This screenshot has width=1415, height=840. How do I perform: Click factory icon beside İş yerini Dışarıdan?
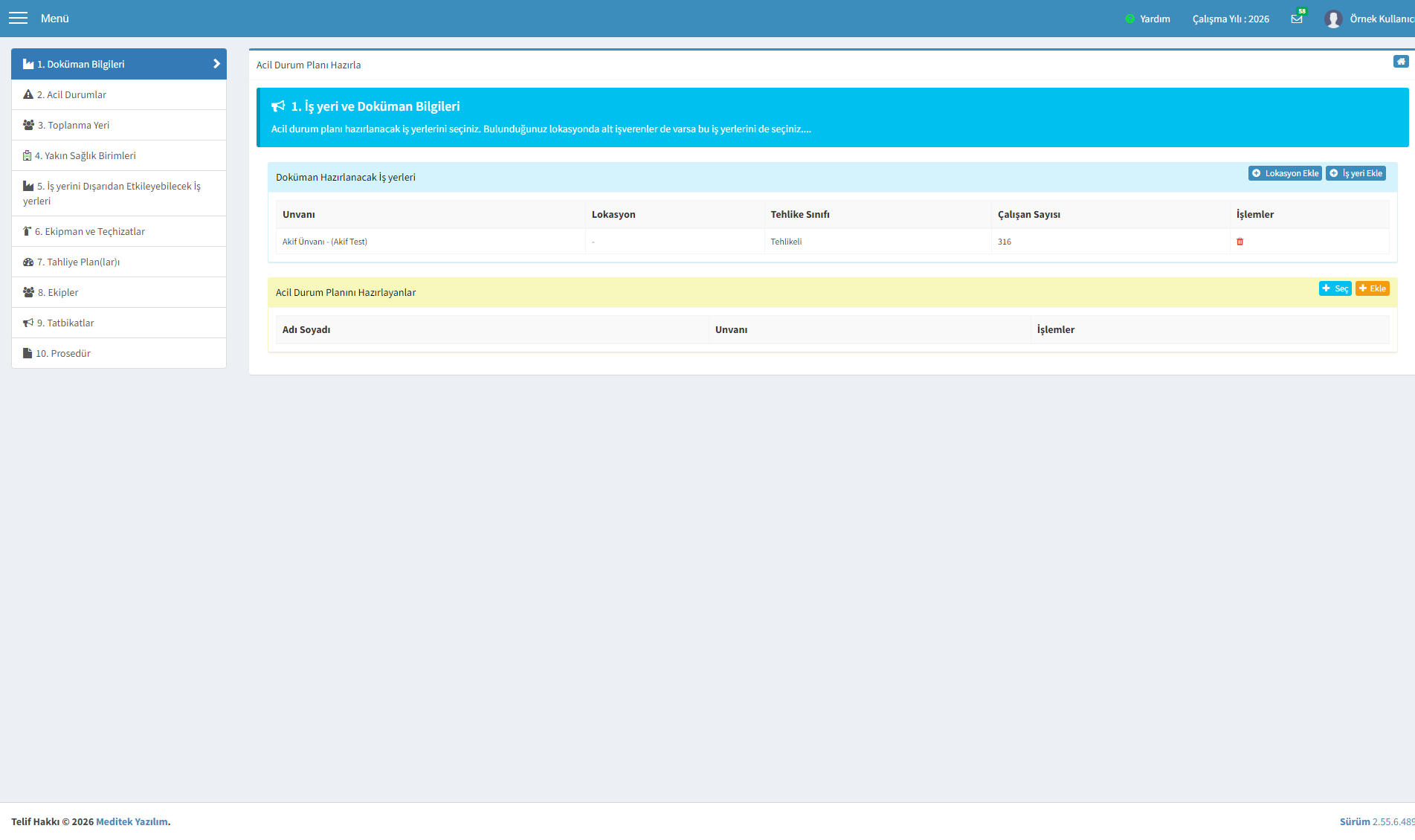28,186
